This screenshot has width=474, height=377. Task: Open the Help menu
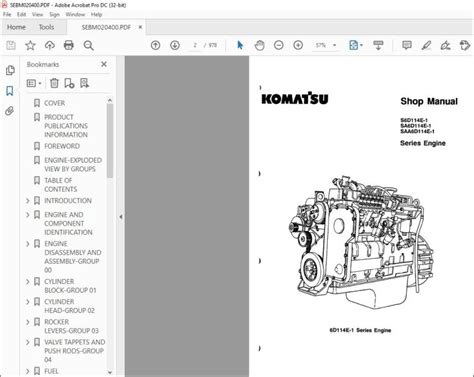click(x=96, y=14)
